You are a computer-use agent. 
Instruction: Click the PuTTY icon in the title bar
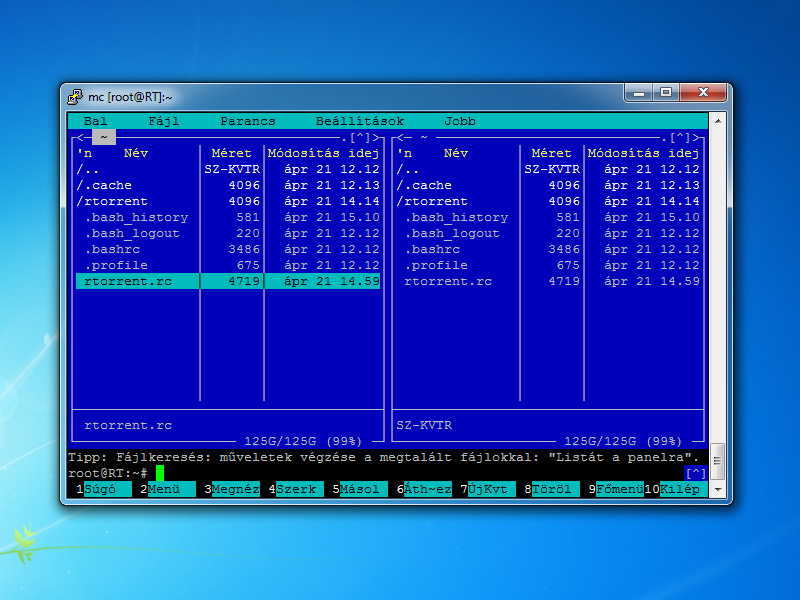pos(75,96)
